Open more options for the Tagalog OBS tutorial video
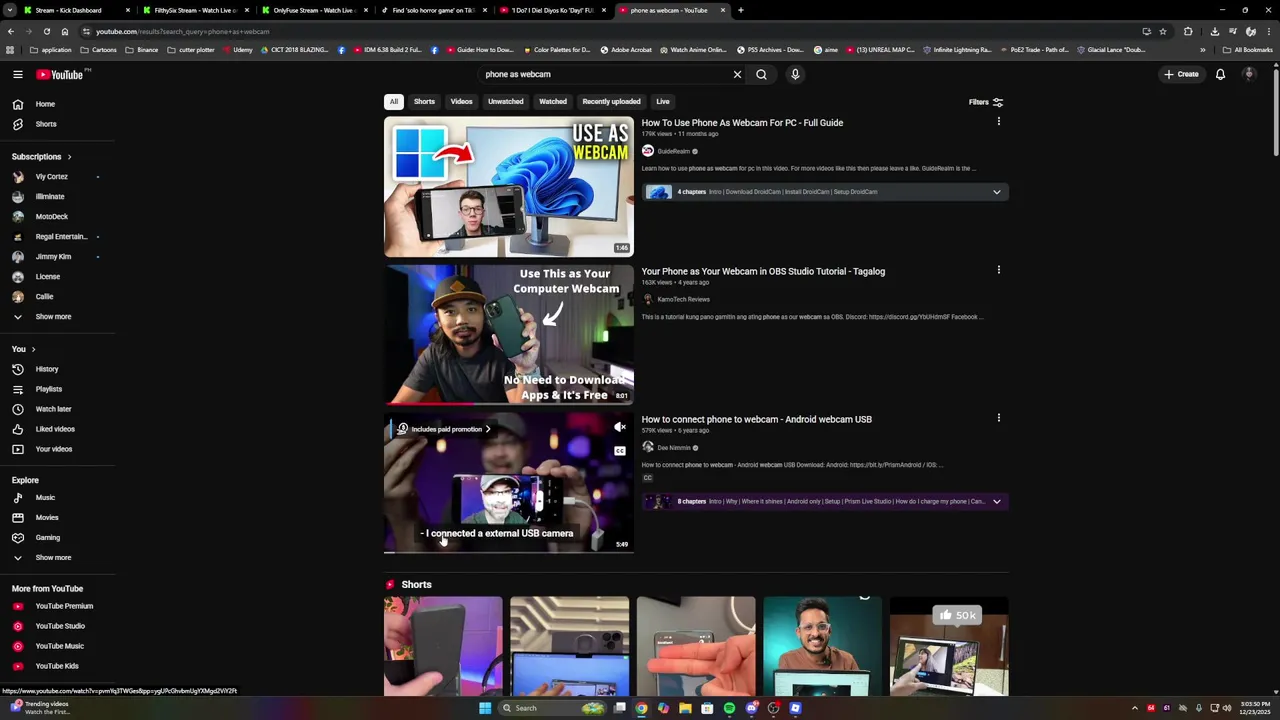 click(998, 270)
